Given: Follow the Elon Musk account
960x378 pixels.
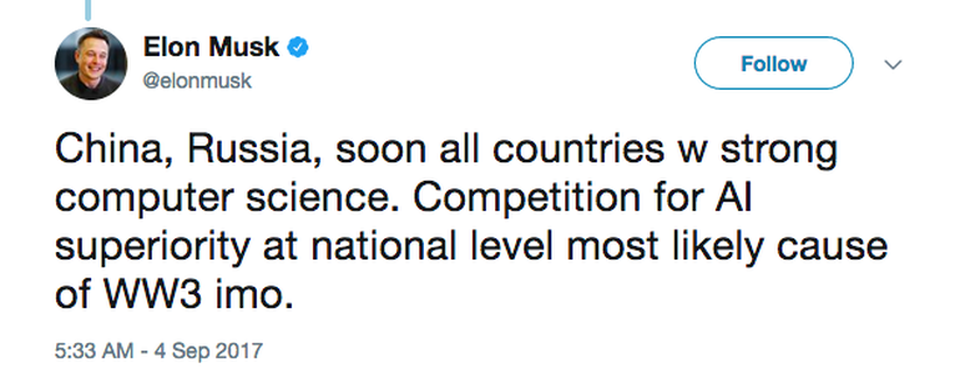Looking at the screenshot, I should coord(773,63).
